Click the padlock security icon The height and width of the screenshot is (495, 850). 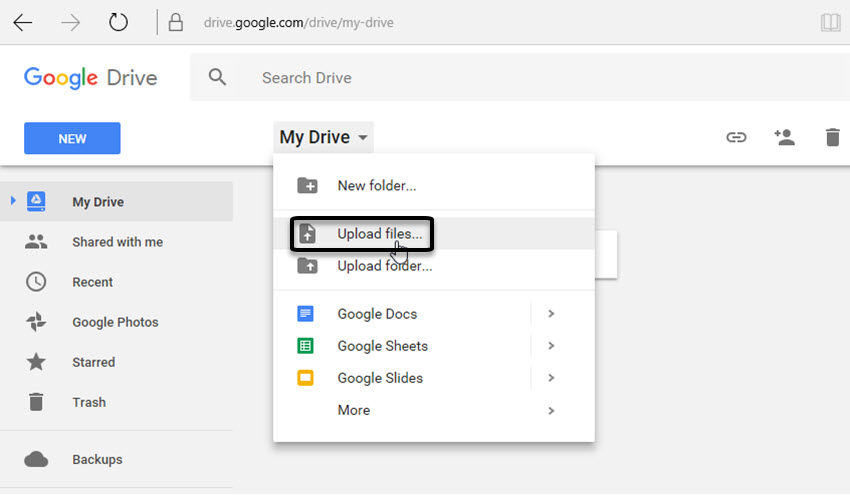tap(176, 22)
